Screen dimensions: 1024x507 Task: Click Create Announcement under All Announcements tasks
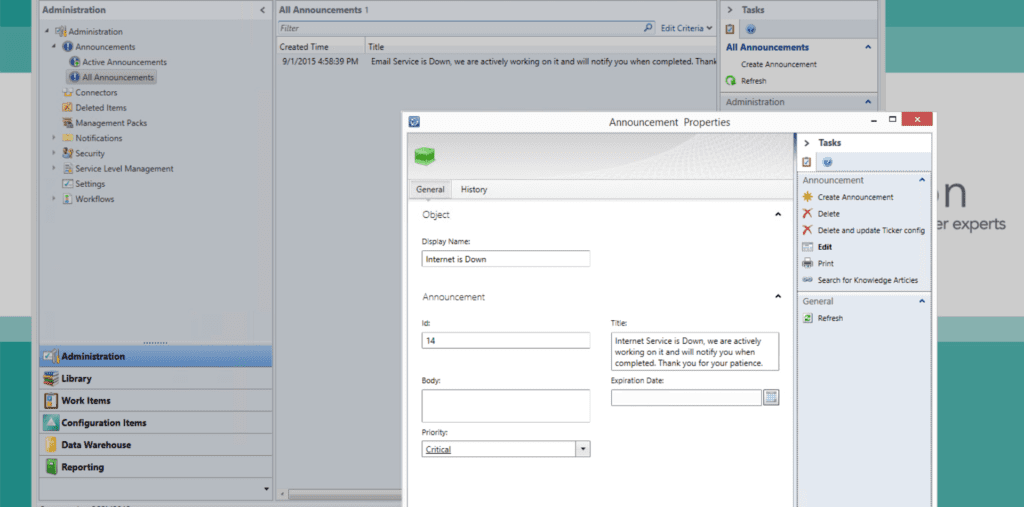tap(778, 64)
